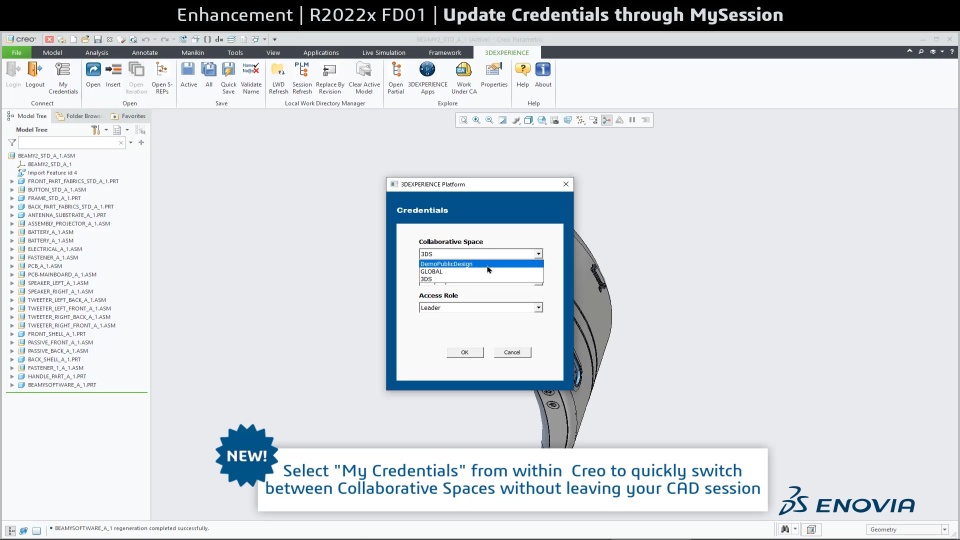Open quick access toolbar customize arrow
Image resolution: width=960 pixels, height=540 pixels.
pos(274,39)
